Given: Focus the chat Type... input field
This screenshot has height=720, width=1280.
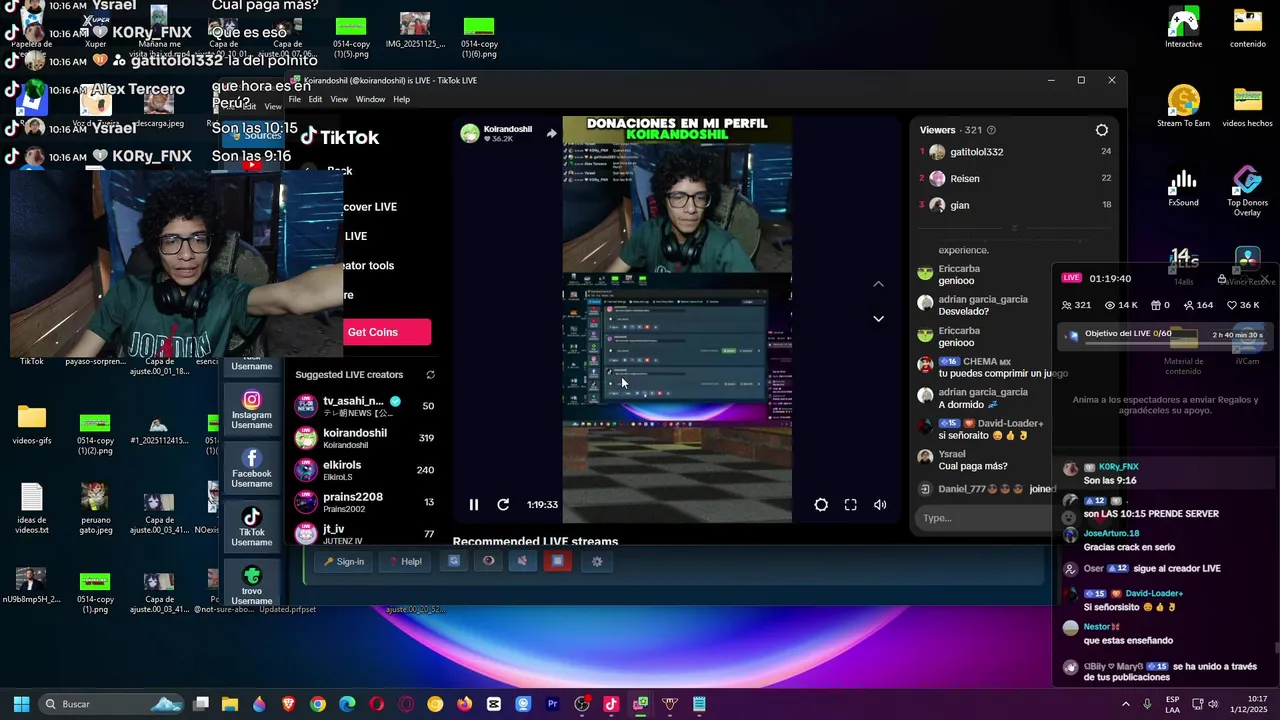Looking at the screenshot, I should click(985, 518).
